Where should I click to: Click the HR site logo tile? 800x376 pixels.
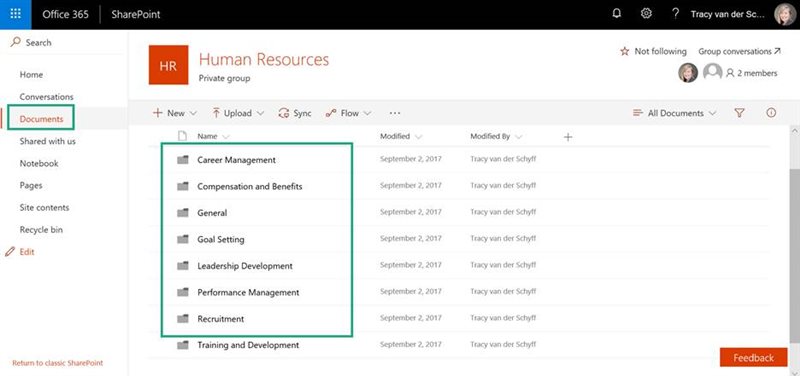tap(168, 65)
